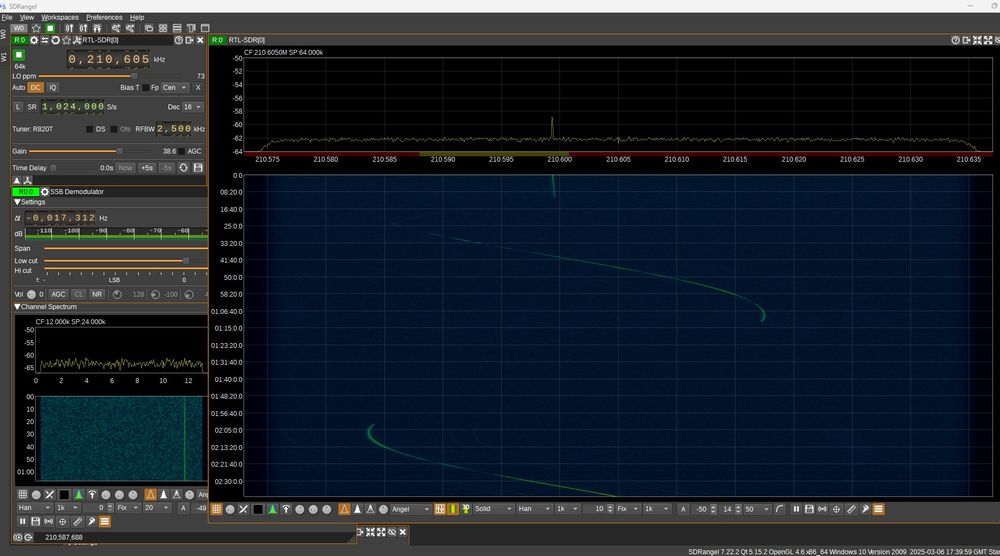Add Rx device toolbar icon
The width and height of the screenshot is (1000, 556).
(69, 28)
